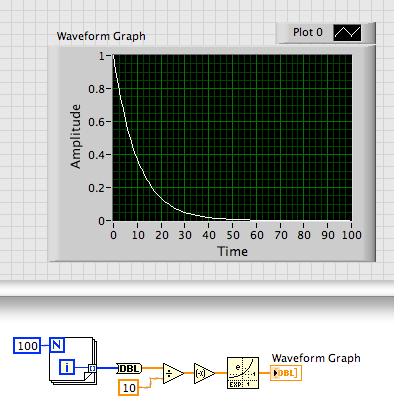Click the x-axis maximum value 100
This screenshot has height=401, width=394.
[352, 235]
